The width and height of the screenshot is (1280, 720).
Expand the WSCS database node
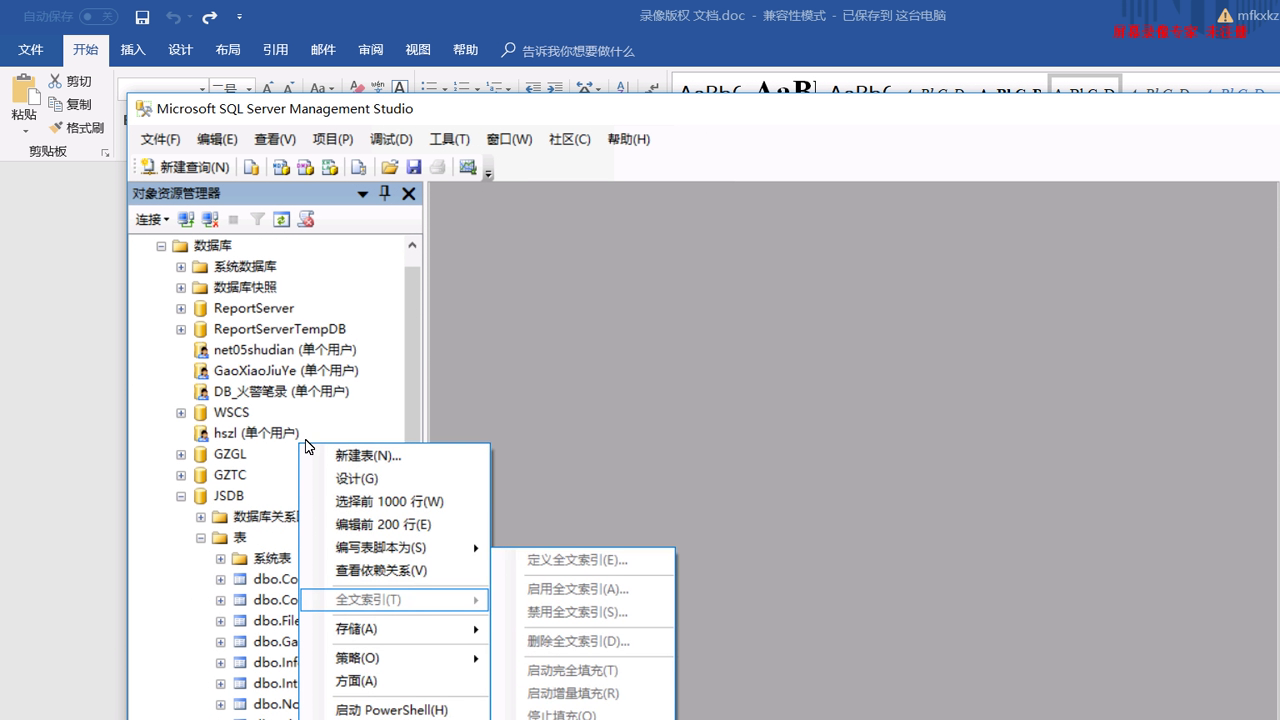point(181,413)
